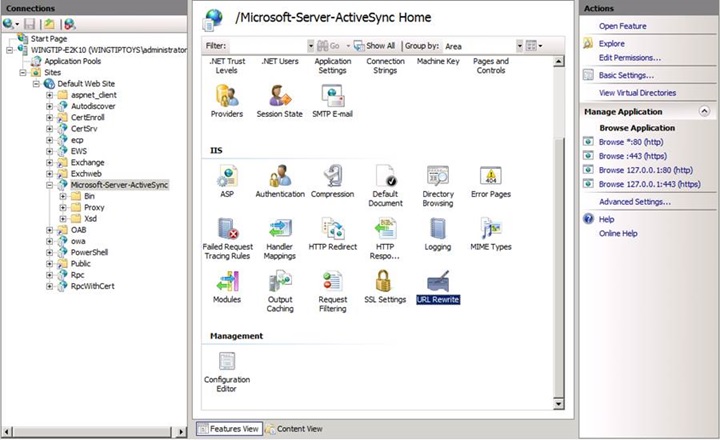Viewport: 720px width, 440px height.
Task: Expand the owa tree node
Action: (x=50, y=241)
